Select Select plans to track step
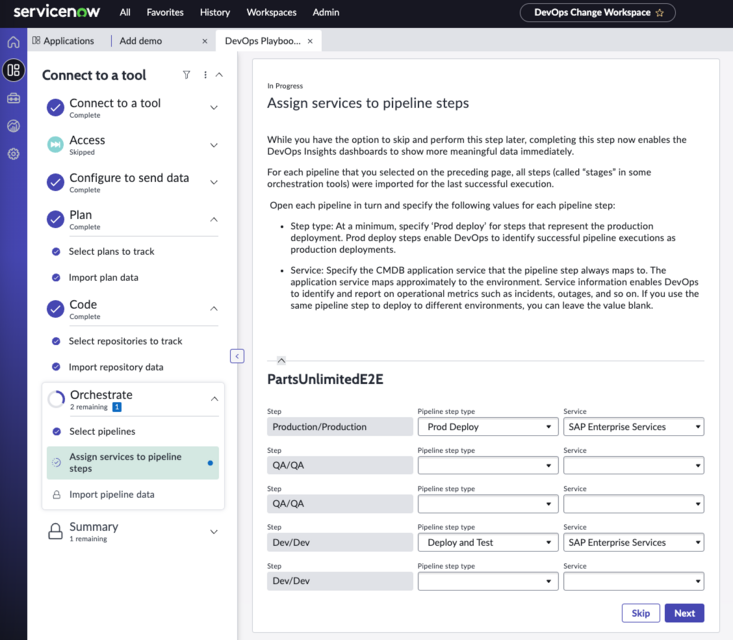 click(111, 252)
